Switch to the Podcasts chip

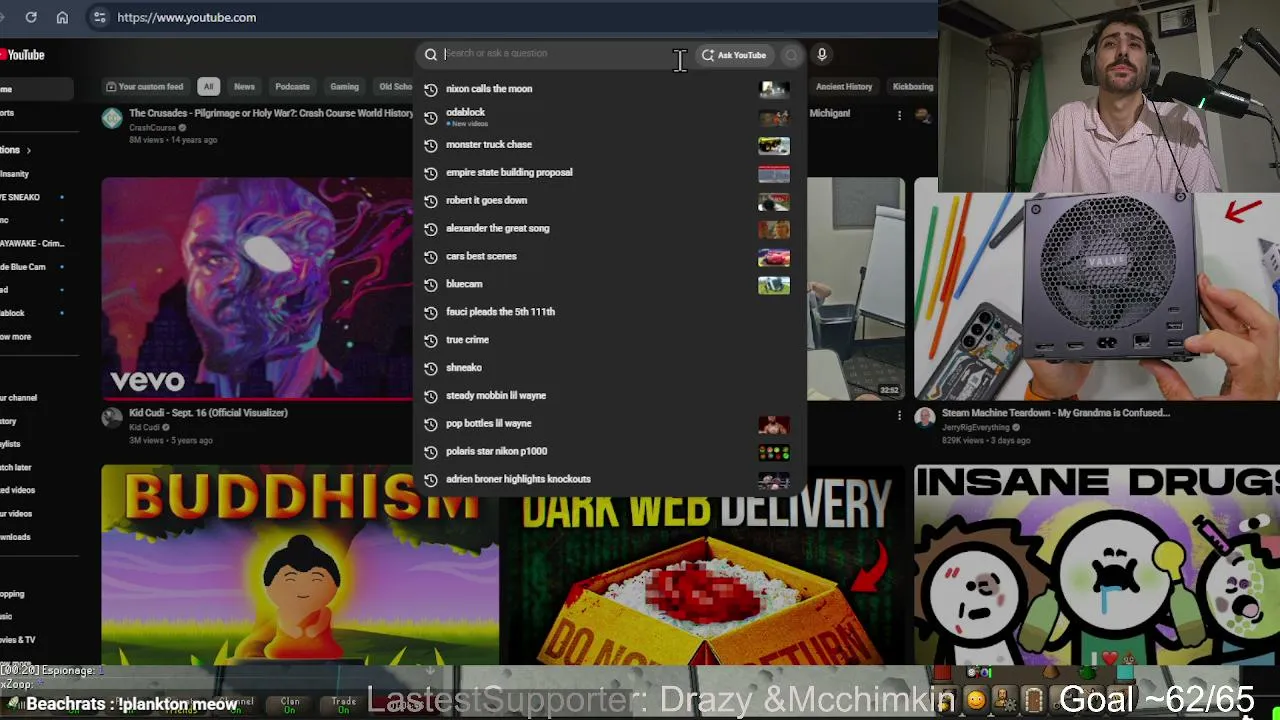(x=292, y=87)
